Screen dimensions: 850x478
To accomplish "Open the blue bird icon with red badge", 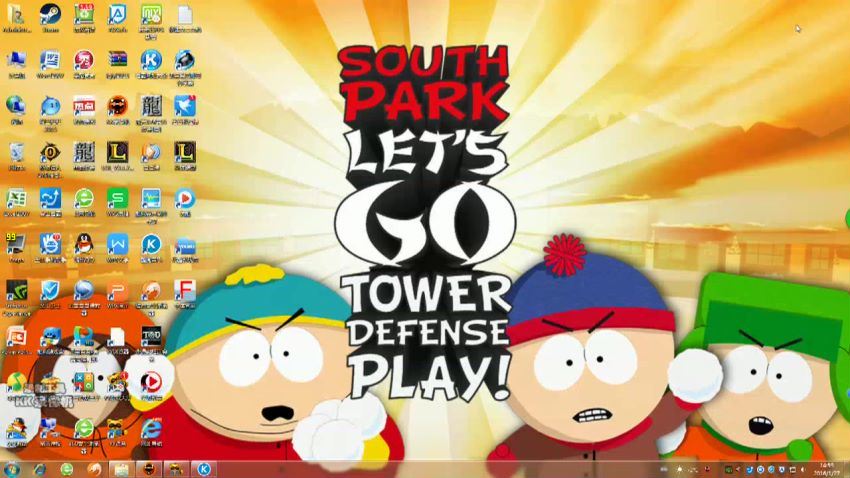I will click(x=185, y=106).
